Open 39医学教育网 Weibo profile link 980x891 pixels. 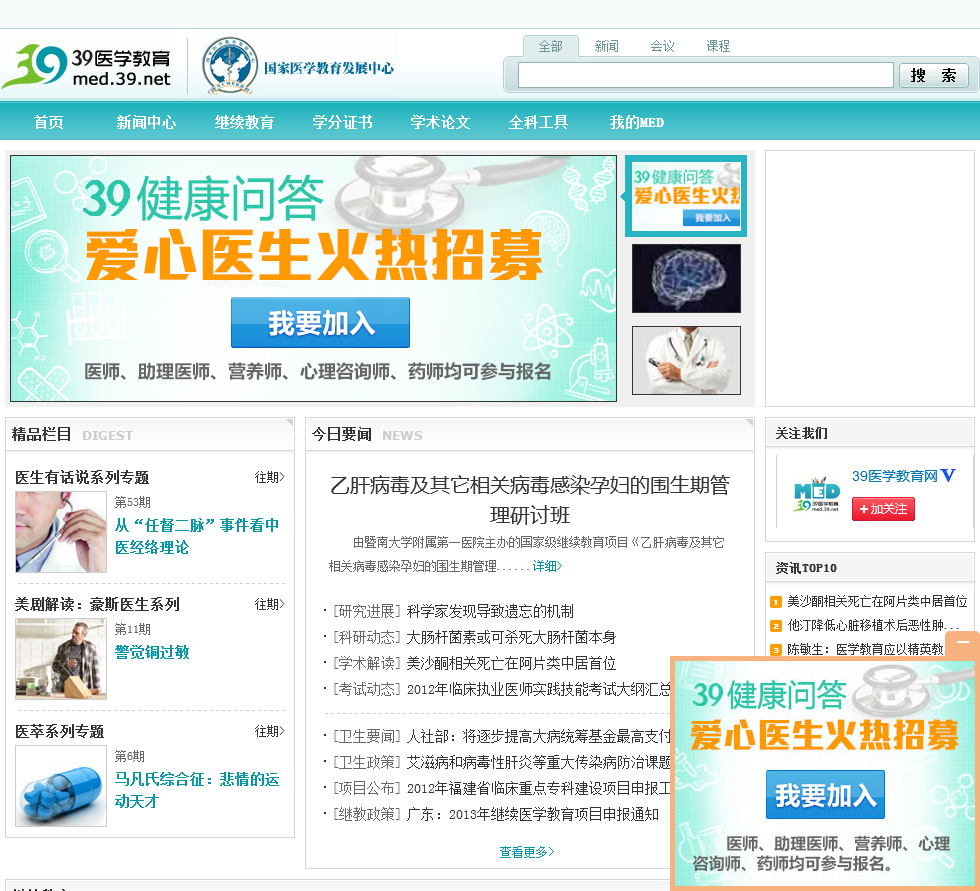(x=894, y=476)
